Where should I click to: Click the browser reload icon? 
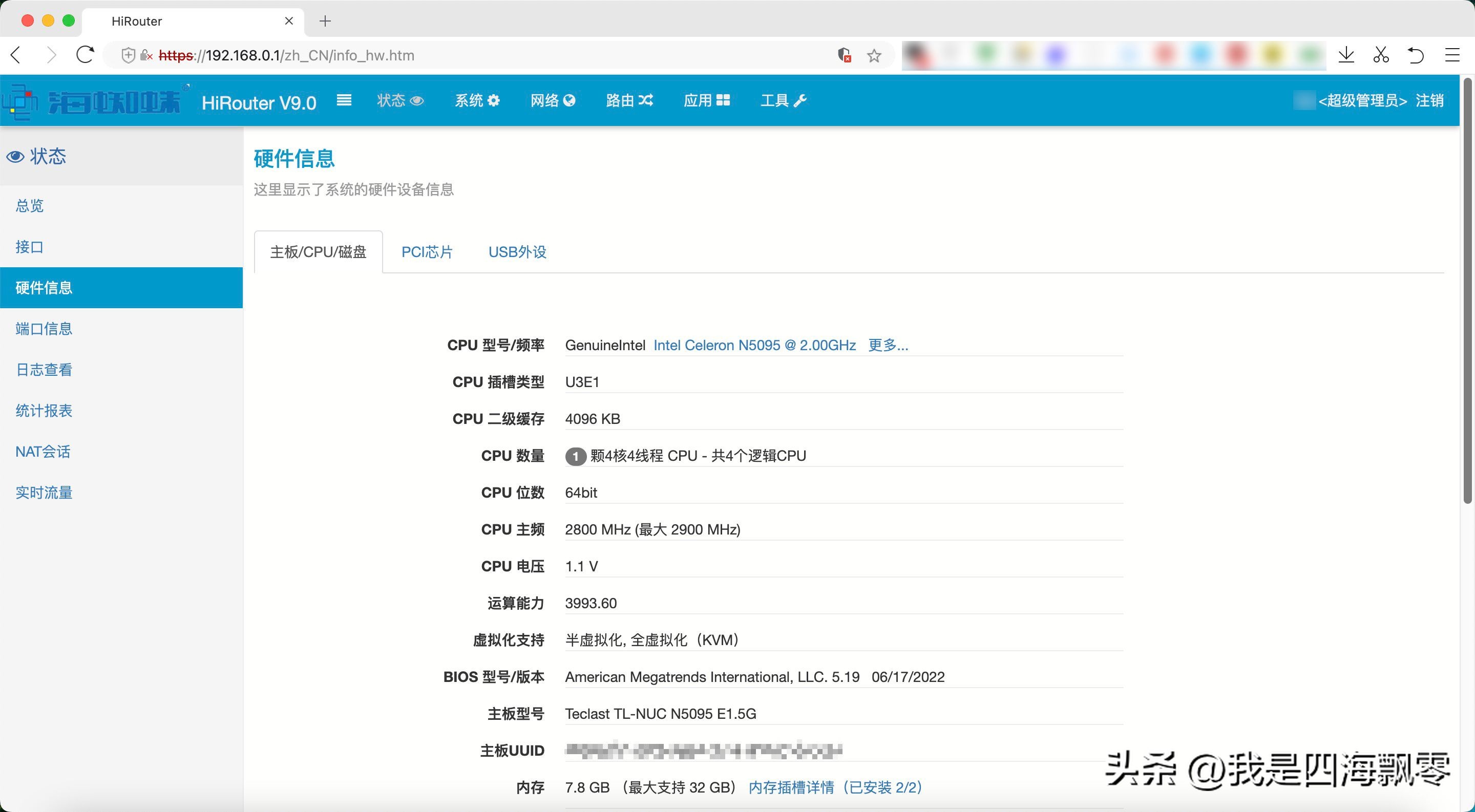(86, 55)
